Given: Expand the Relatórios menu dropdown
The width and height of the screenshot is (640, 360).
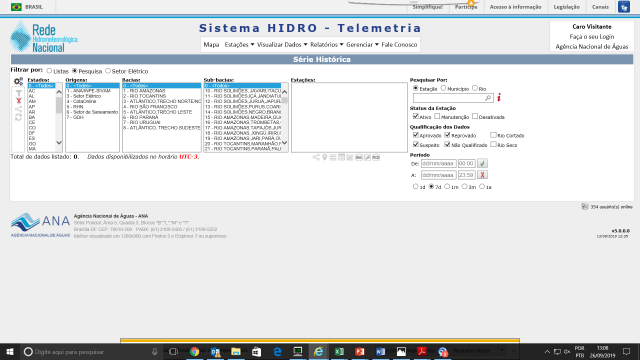Looking at the screenshot, I should click(327, 44).
